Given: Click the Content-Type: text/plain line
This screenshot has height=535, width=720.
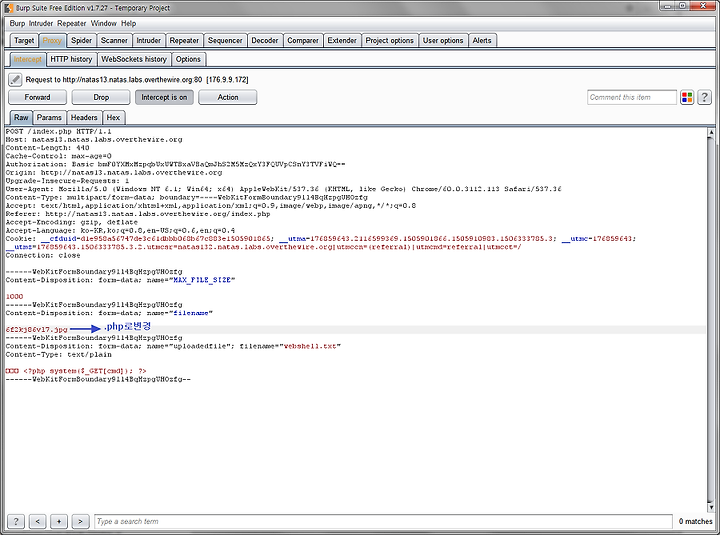Looking at the screenshot, I should click(58, 355).
